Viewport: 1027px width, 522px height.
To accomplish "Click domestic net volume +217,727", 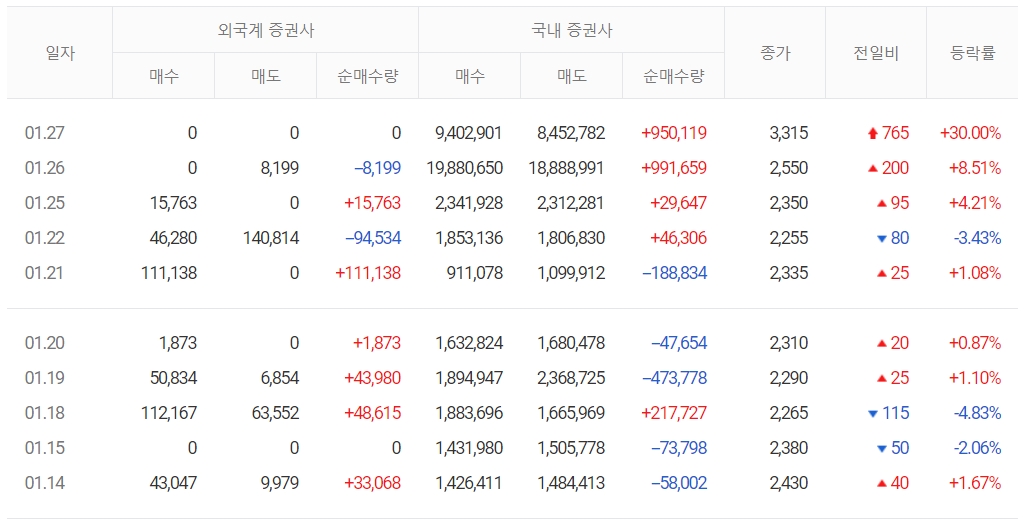I will [x=674, y=413].
